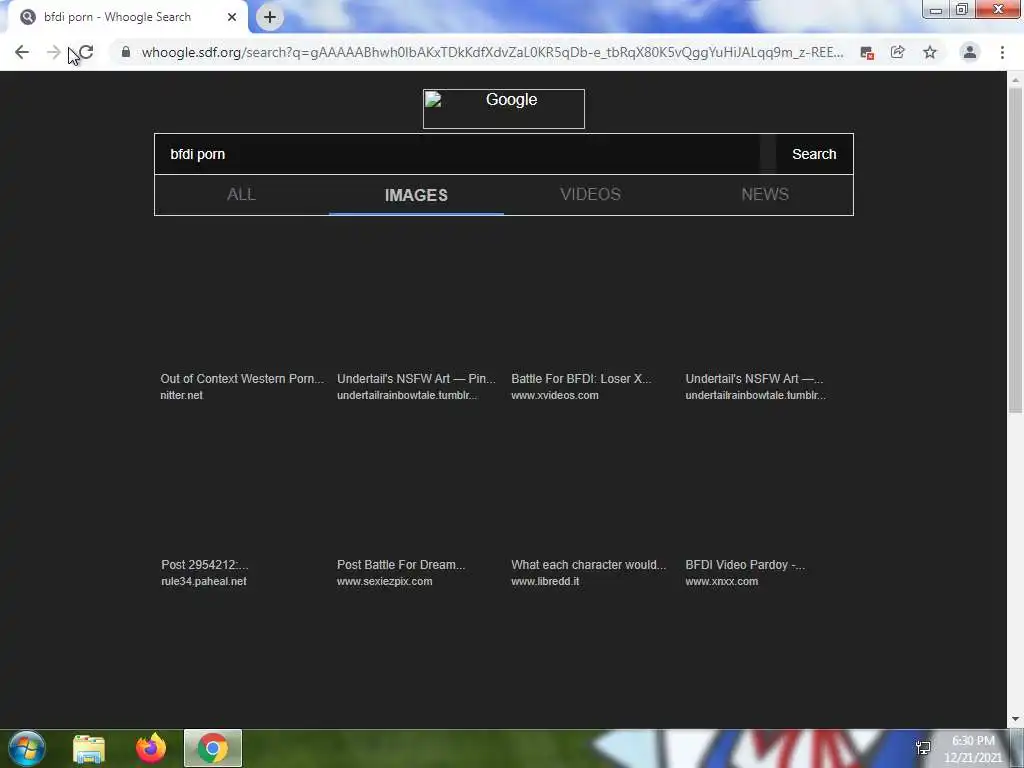The image size is (1024, 768).
Task: Bookmark this page with the star icon
Action: pos(930,52)
